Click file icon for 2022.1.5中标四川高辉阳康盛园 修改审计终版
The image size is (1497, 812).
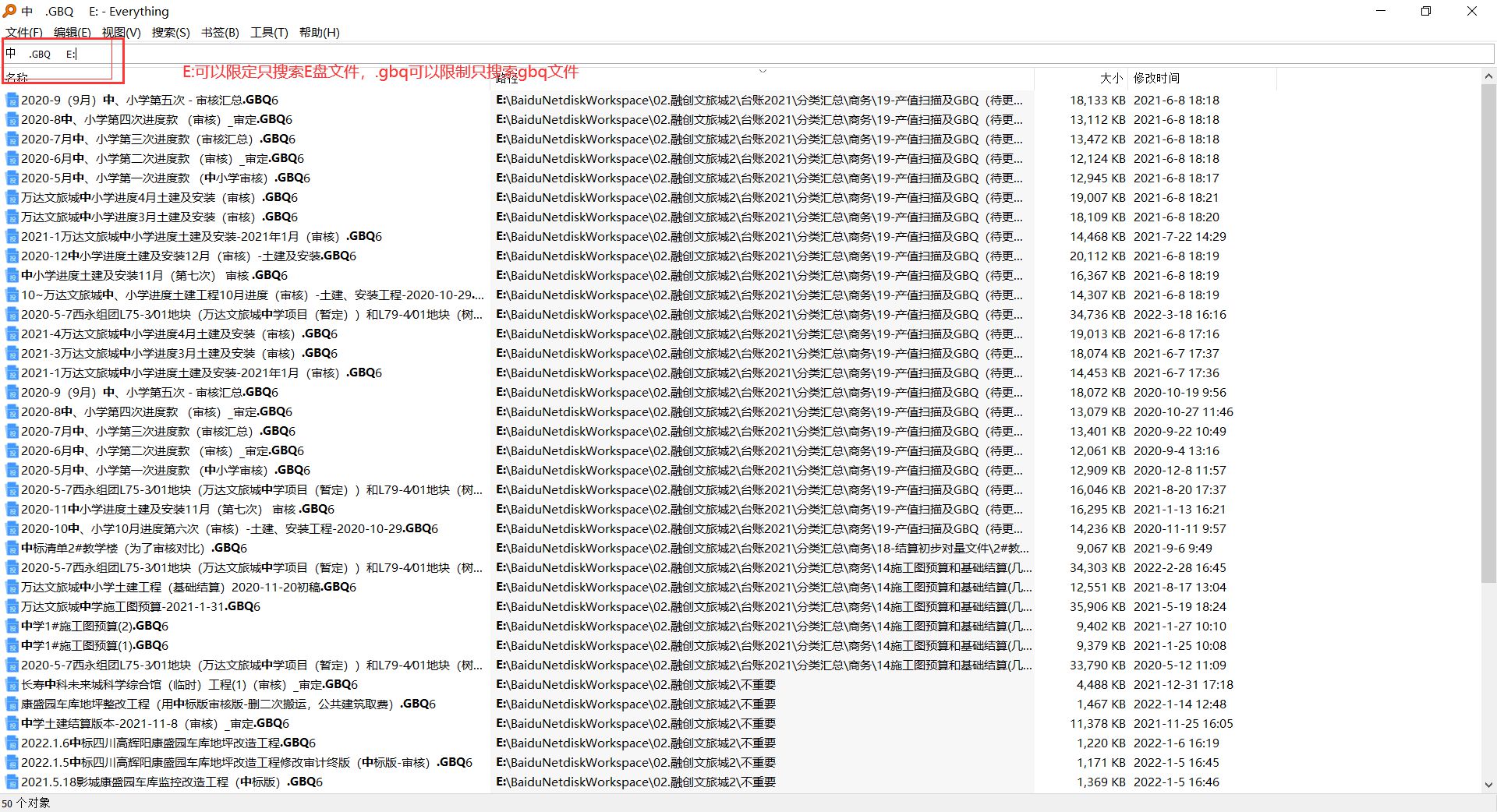tap(12, 763)
